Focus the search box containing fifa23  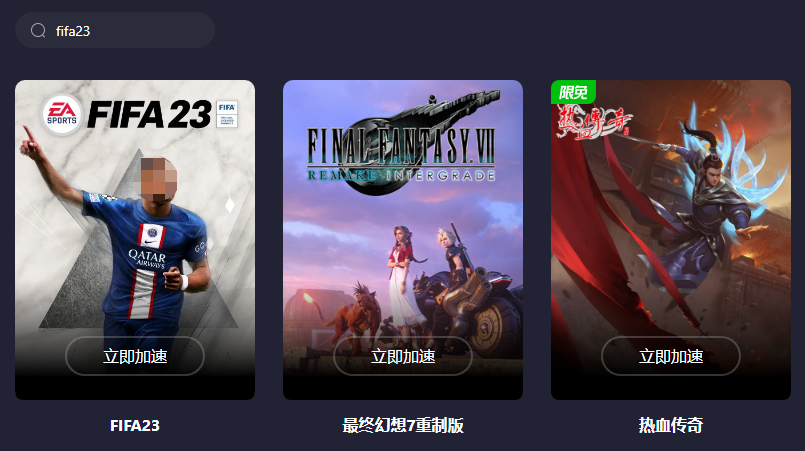click(115, 30)
